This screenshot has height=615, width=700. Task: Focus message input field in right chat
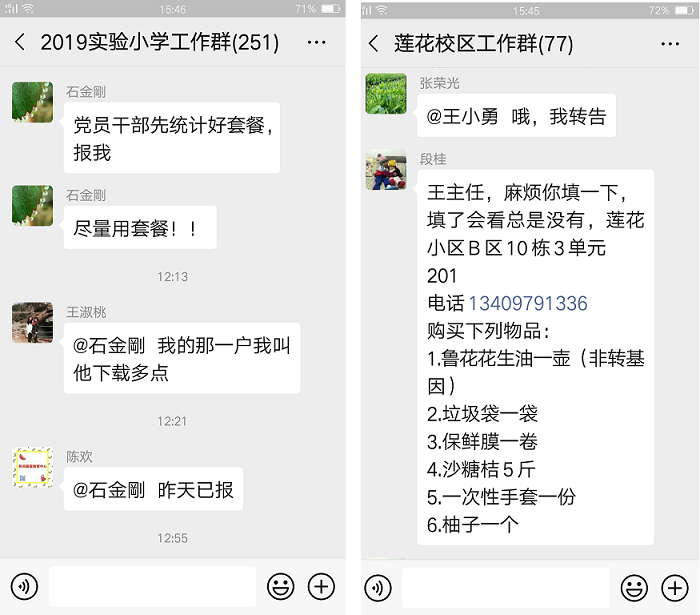pyautogui.click(x=506, y=588)
